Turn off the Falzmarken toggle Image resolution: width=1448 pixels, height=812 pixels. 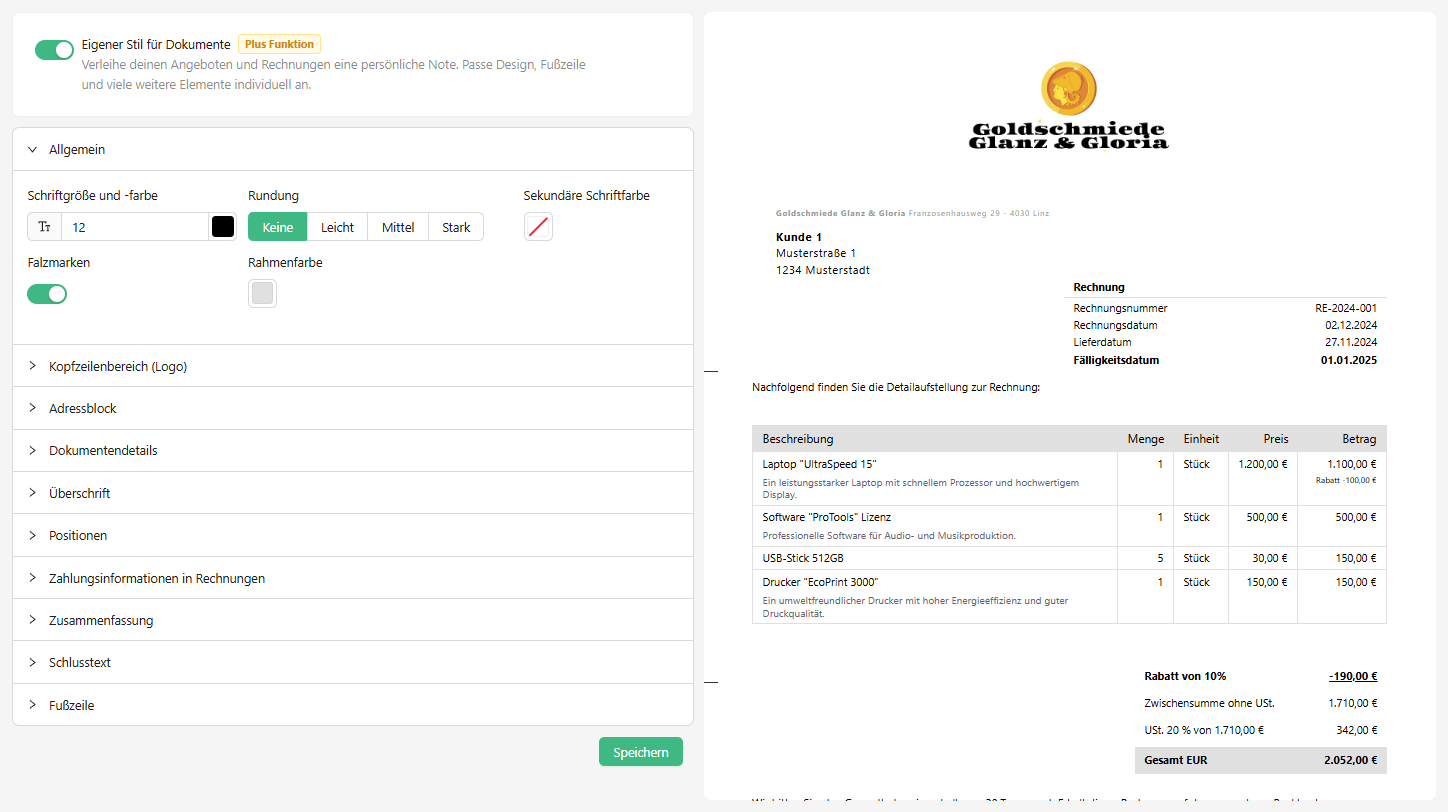47,293
